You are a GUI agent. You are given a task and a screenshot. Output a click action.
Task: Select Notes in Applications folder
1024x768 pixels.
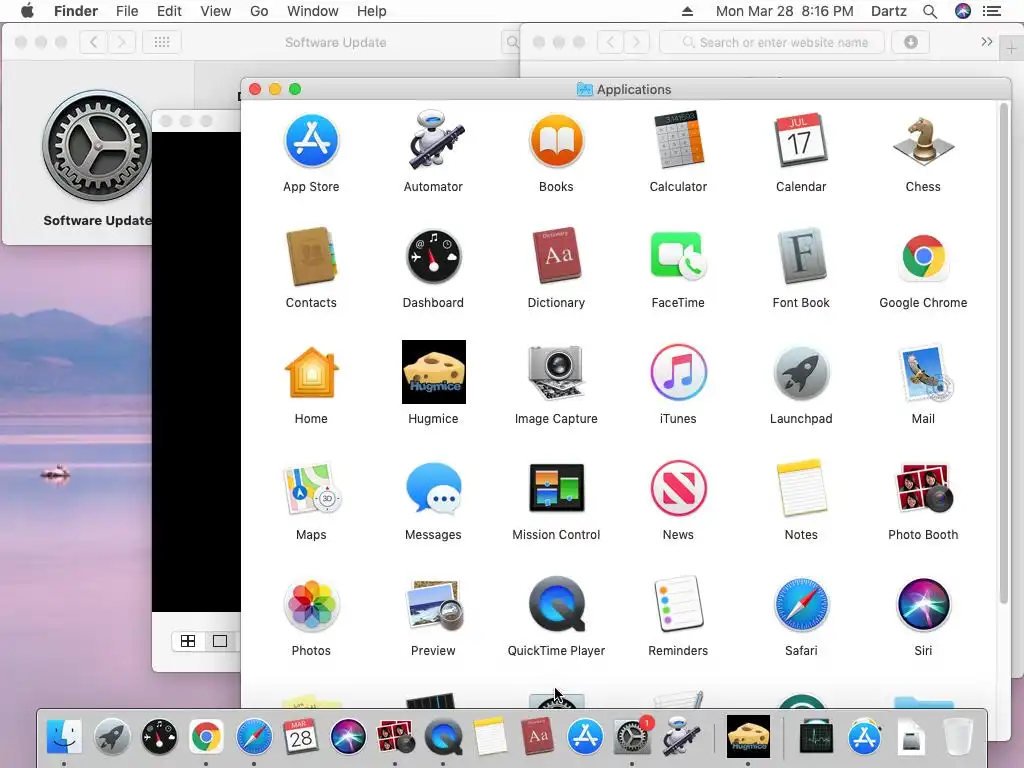pyautogui.click(x=801, y=488)
